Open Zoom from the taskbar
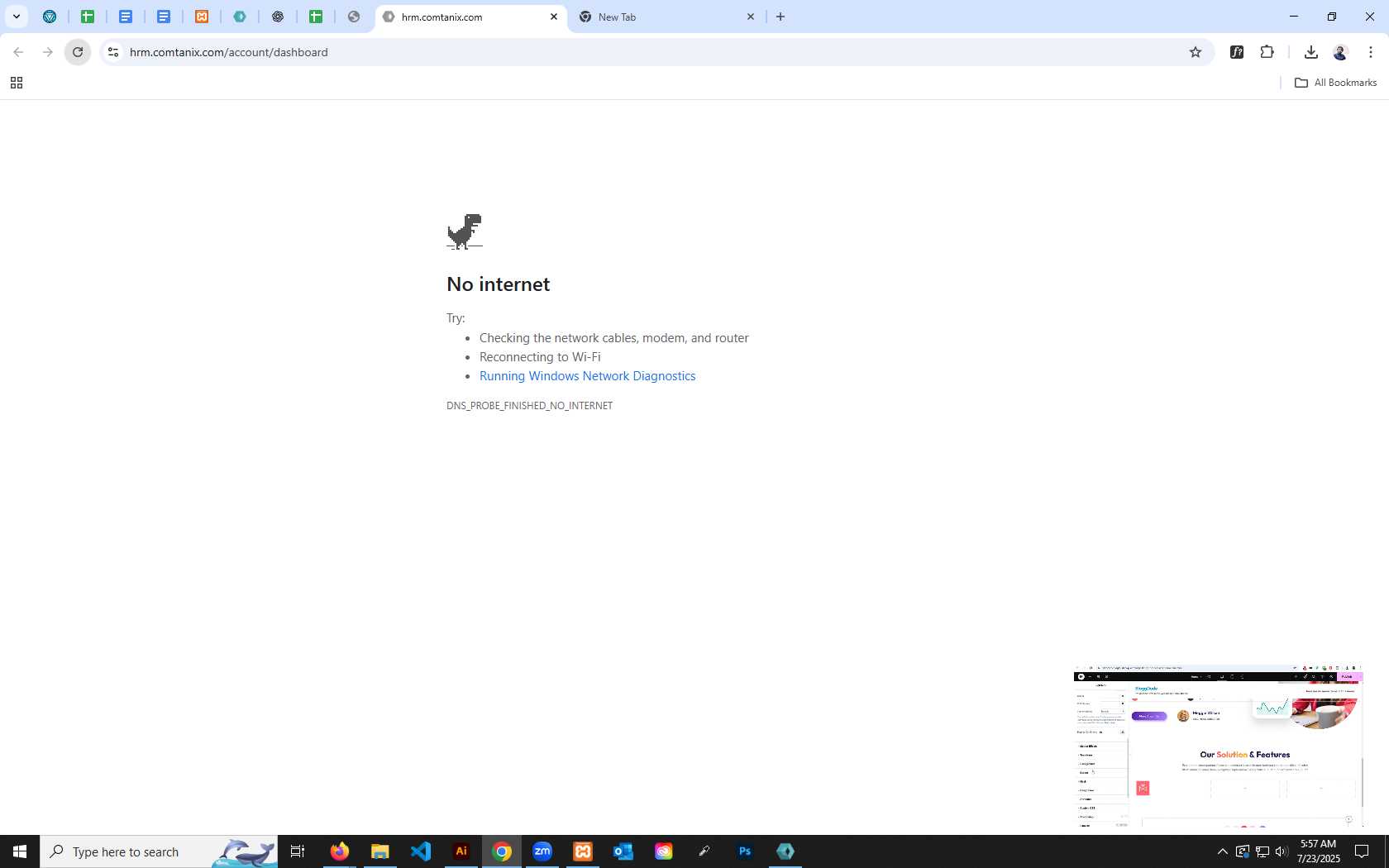Viewport: 1389px width, 868px height. 542,851
